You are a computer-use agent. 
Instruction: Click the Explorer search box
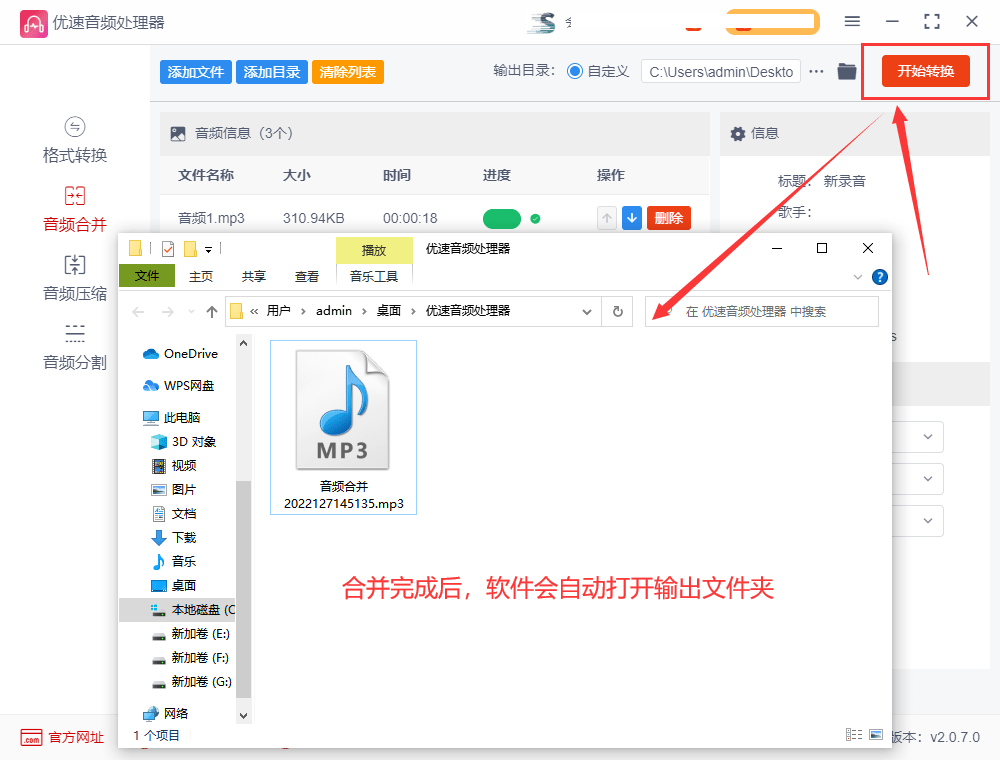[x=761, y=311]
